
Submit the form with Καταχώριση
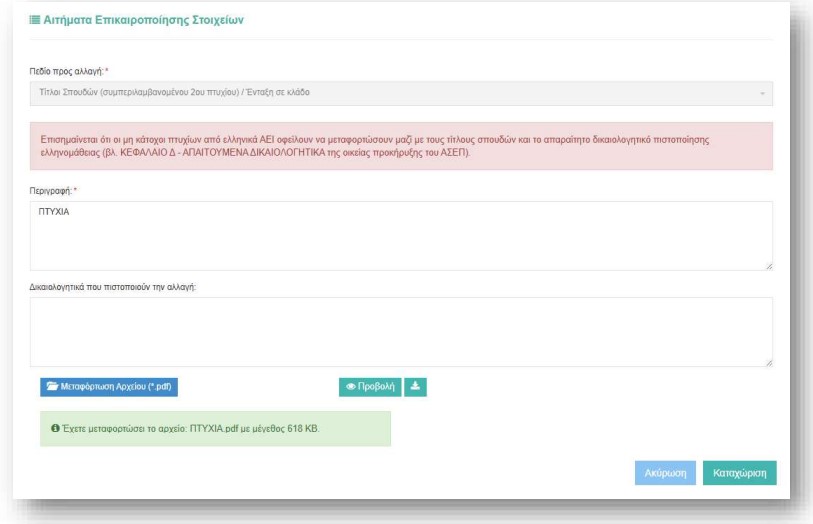(739, 473)
